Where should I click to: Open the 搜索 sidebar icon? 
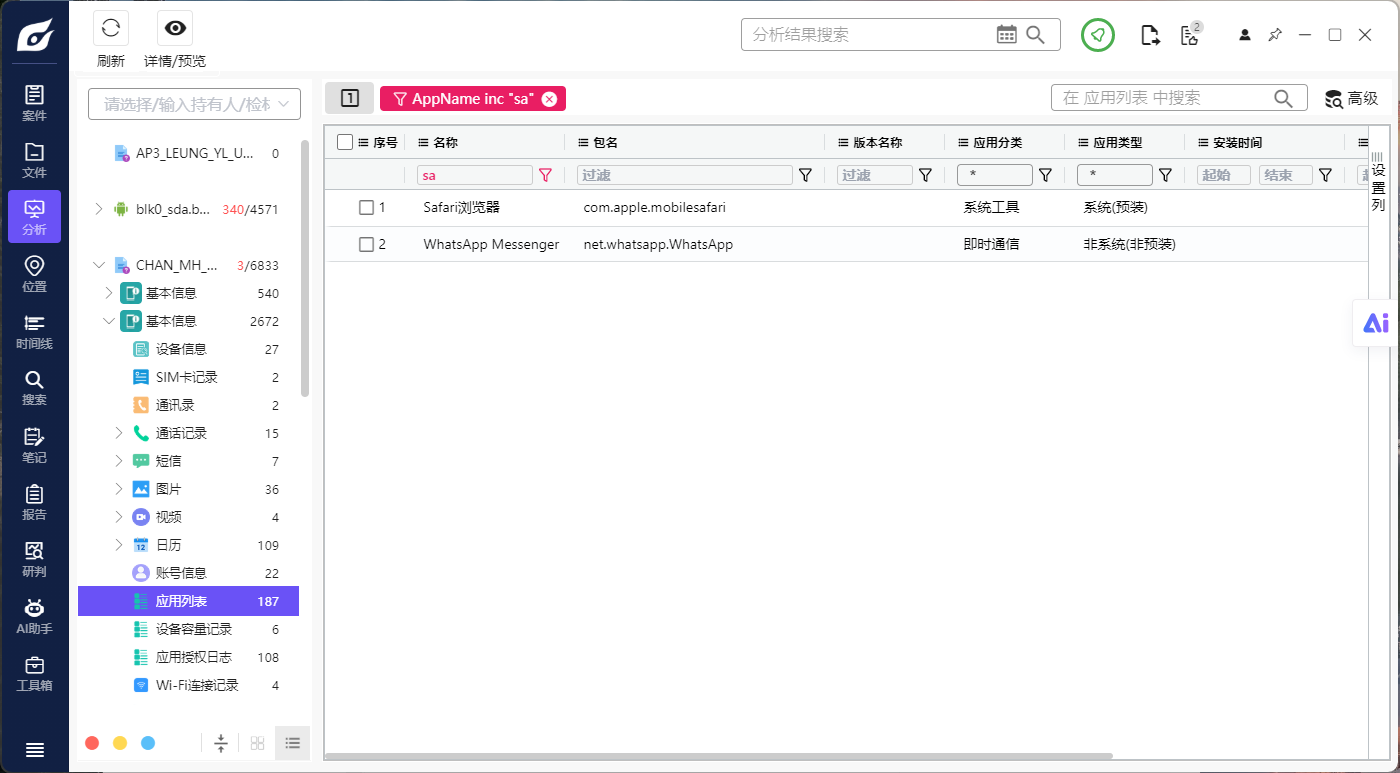(x=34, y=388)
